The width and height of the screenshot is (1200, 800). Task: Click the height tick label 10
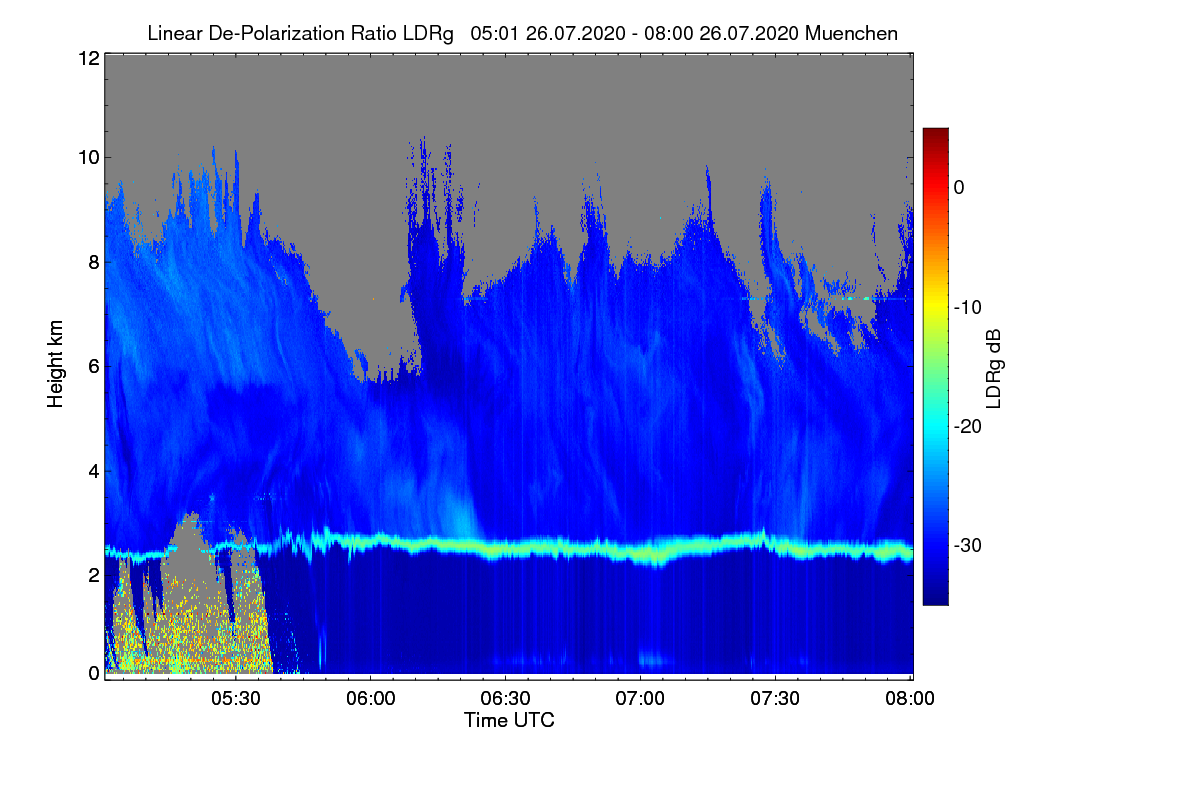tap(88, 157)
